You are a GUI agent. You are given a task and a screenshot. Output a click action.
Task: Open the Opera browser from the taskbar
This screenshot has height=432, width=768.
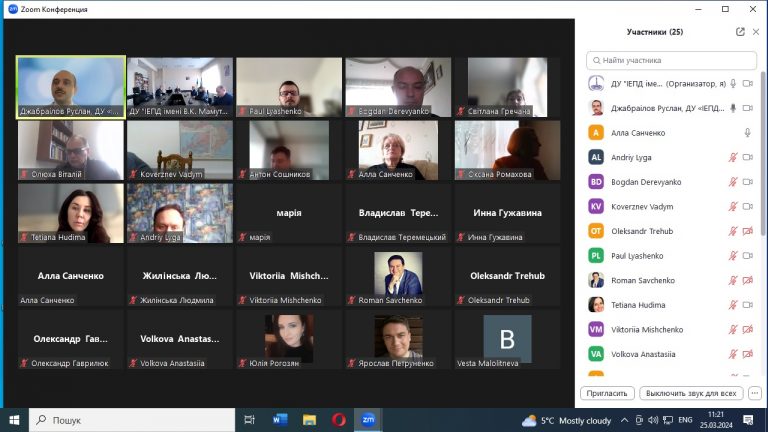(x=339, y=420)
